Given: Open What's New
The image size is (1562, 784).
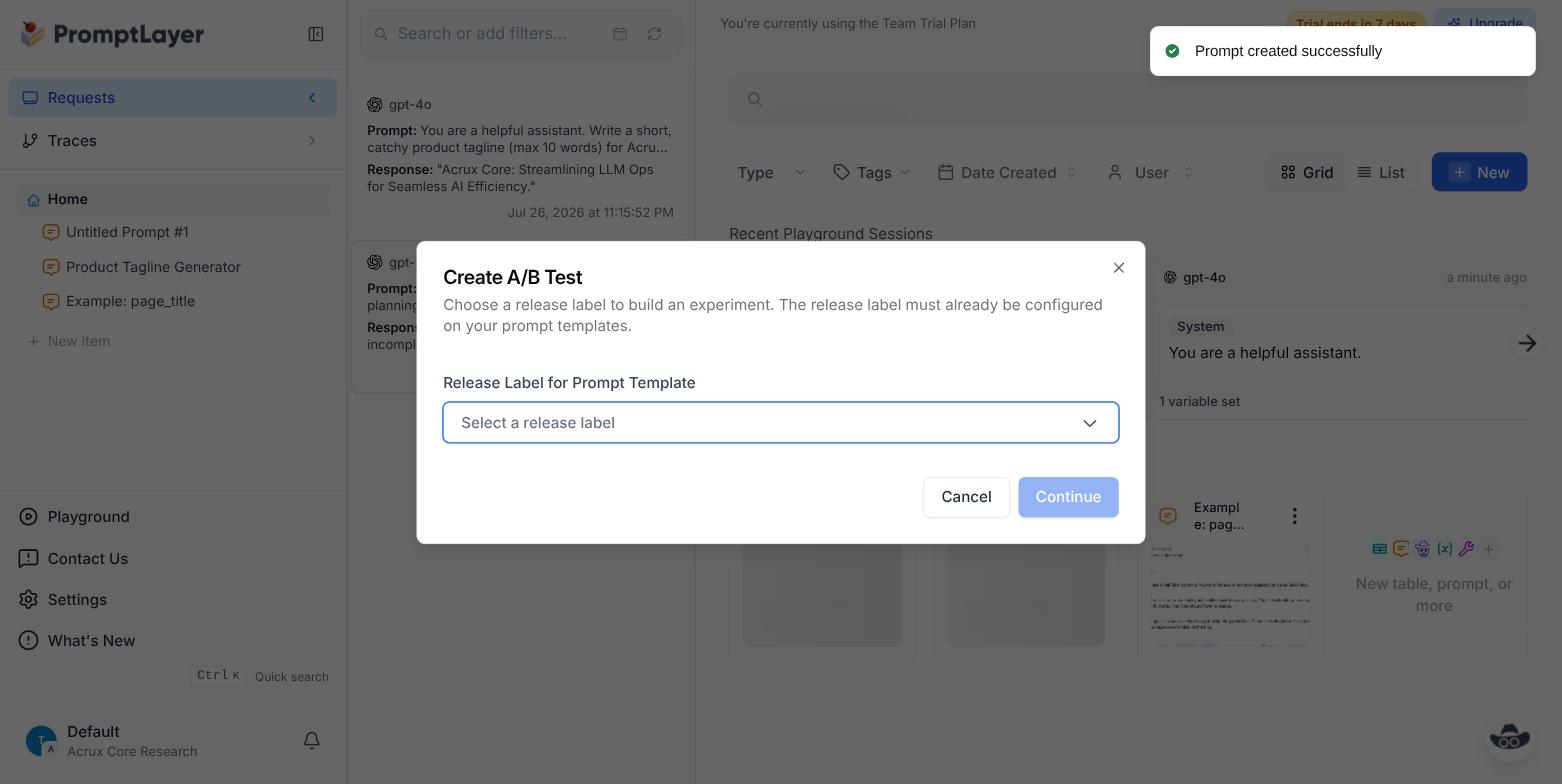Looking at the screenshot, I should click(x=91, y=641).
